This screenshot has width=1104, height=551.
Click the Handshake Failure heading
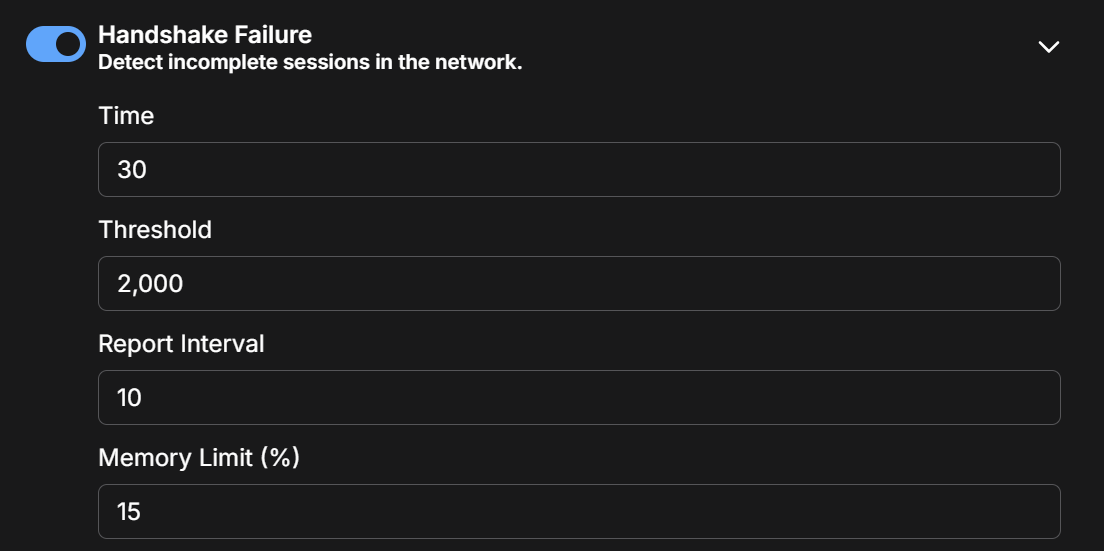click(x=205, y=35)
